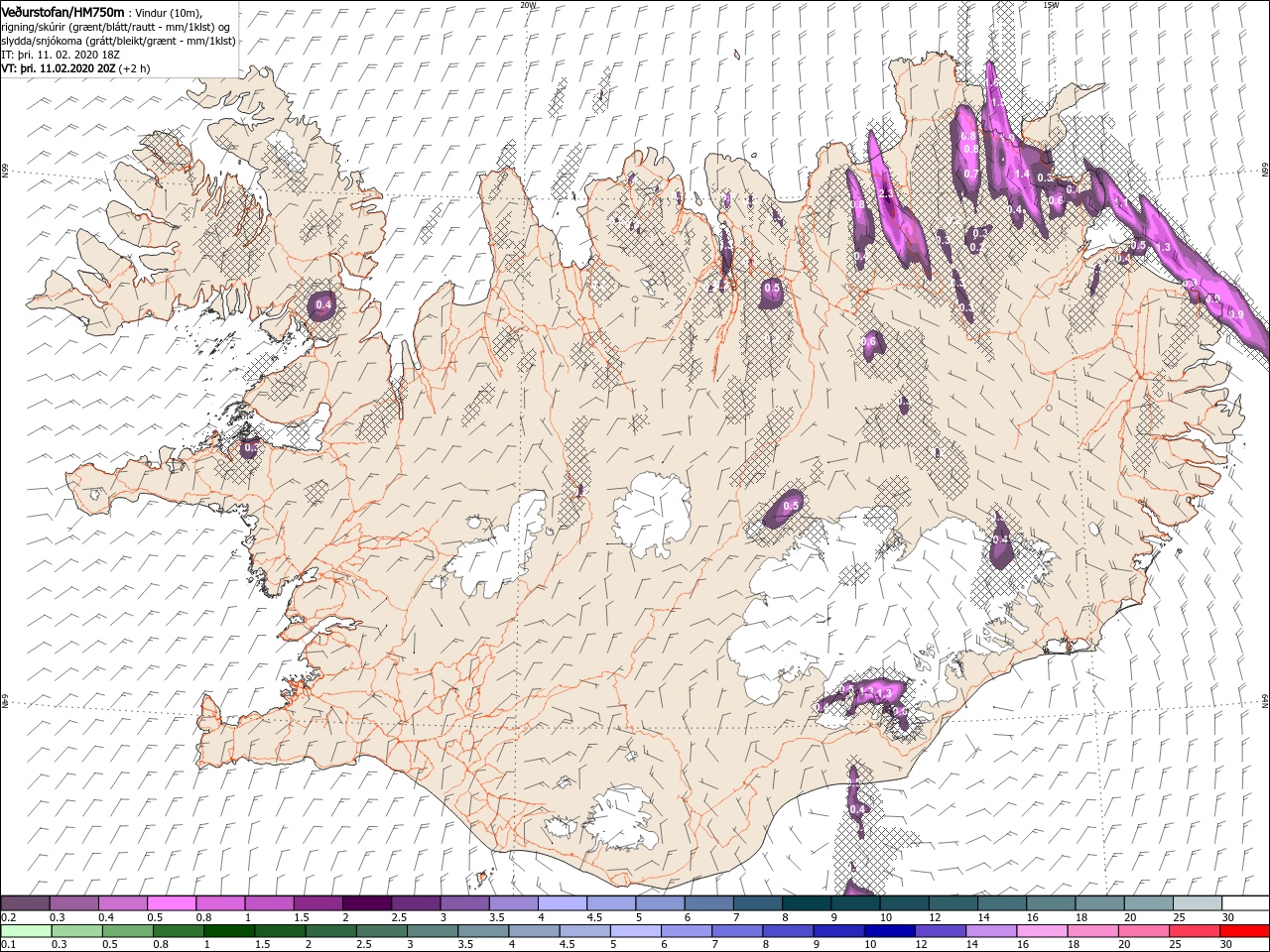Click the 0.4 snow cell off the south coast

pyautogui.click(x=858, y=809)
